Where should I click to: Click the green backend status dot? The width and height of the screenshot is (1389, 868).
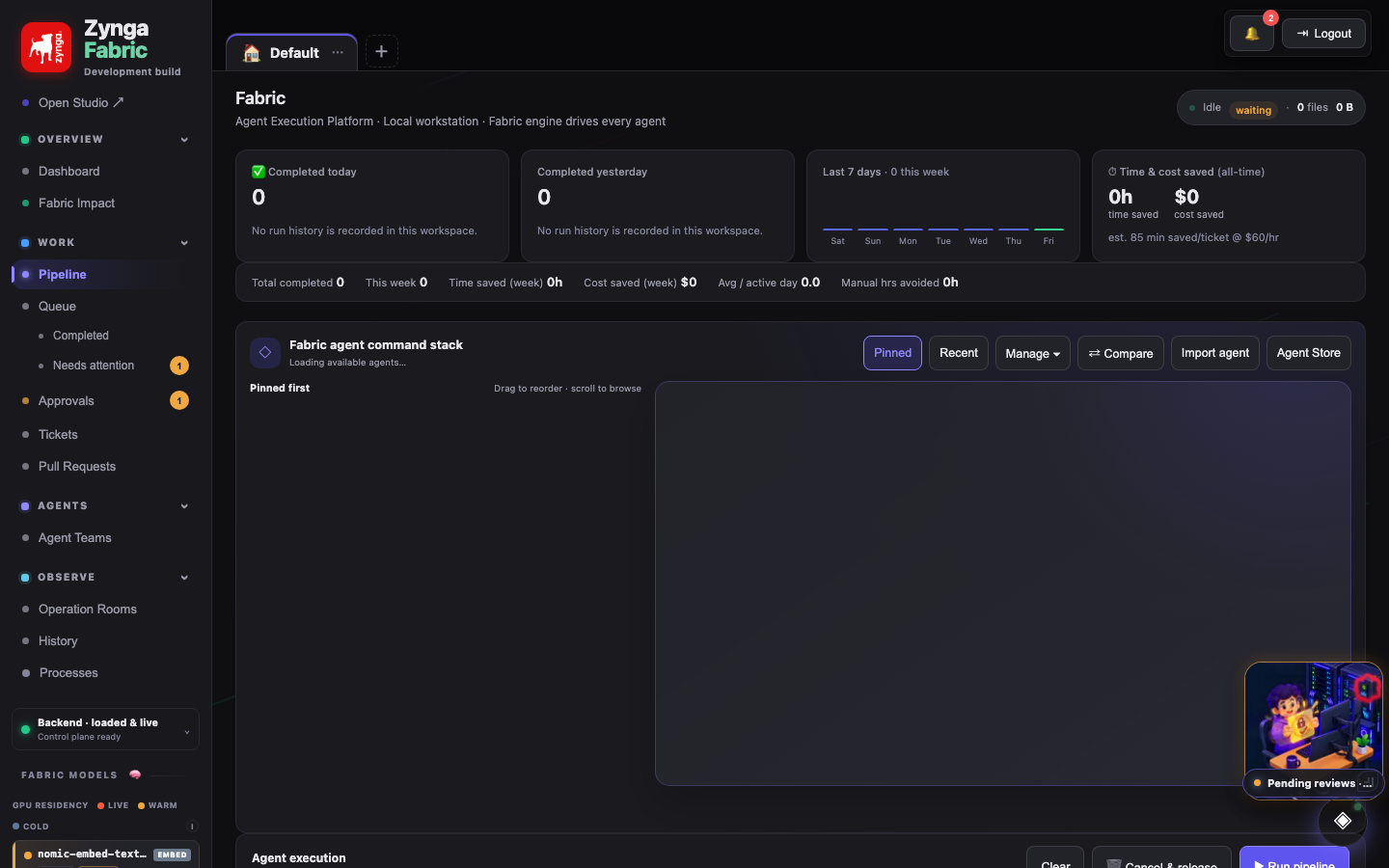click(x=25, y=729)
